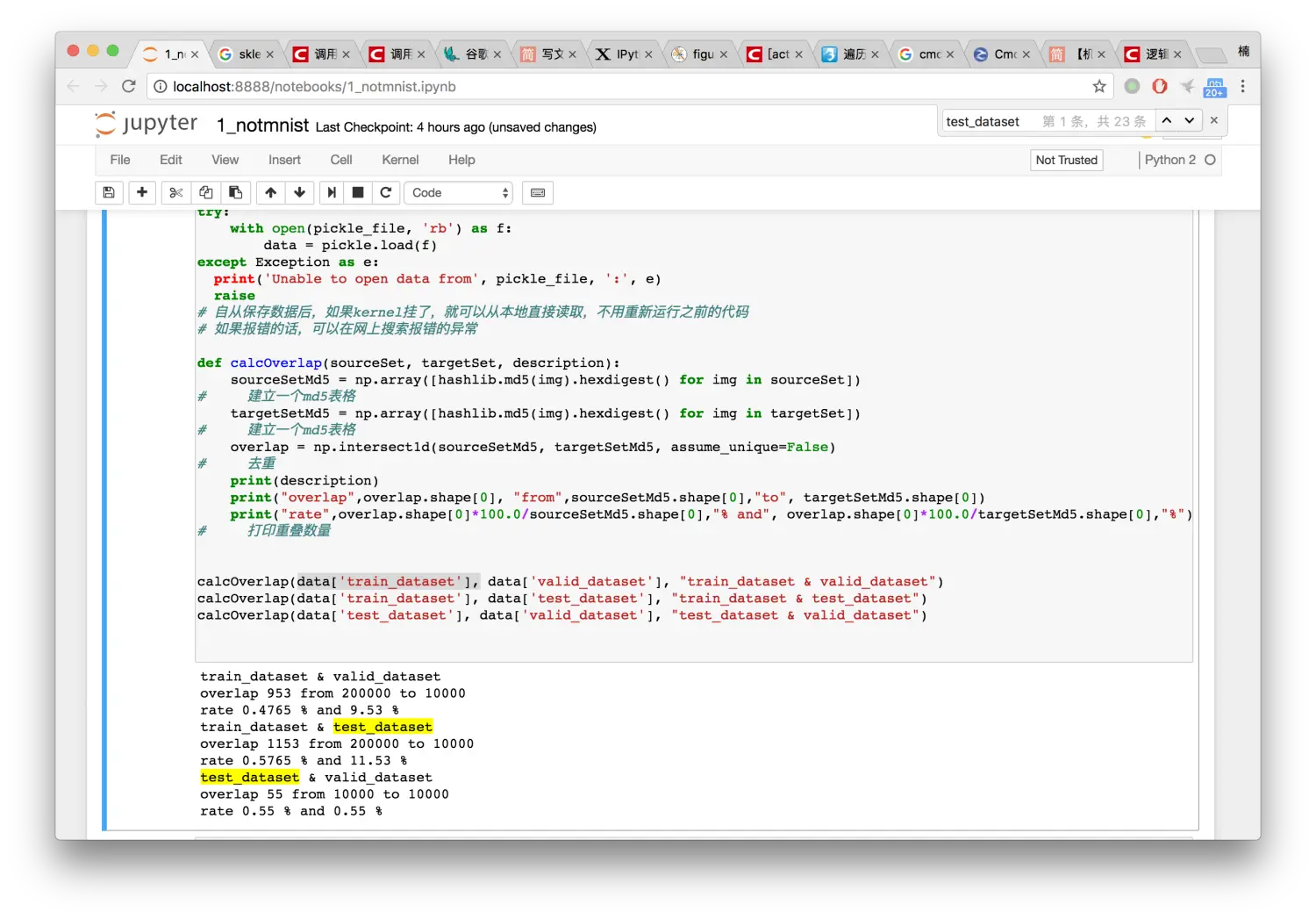Viewport: 1316px width, 919px height.
Task: Click the print(description) code line
Action: point(304,480)
